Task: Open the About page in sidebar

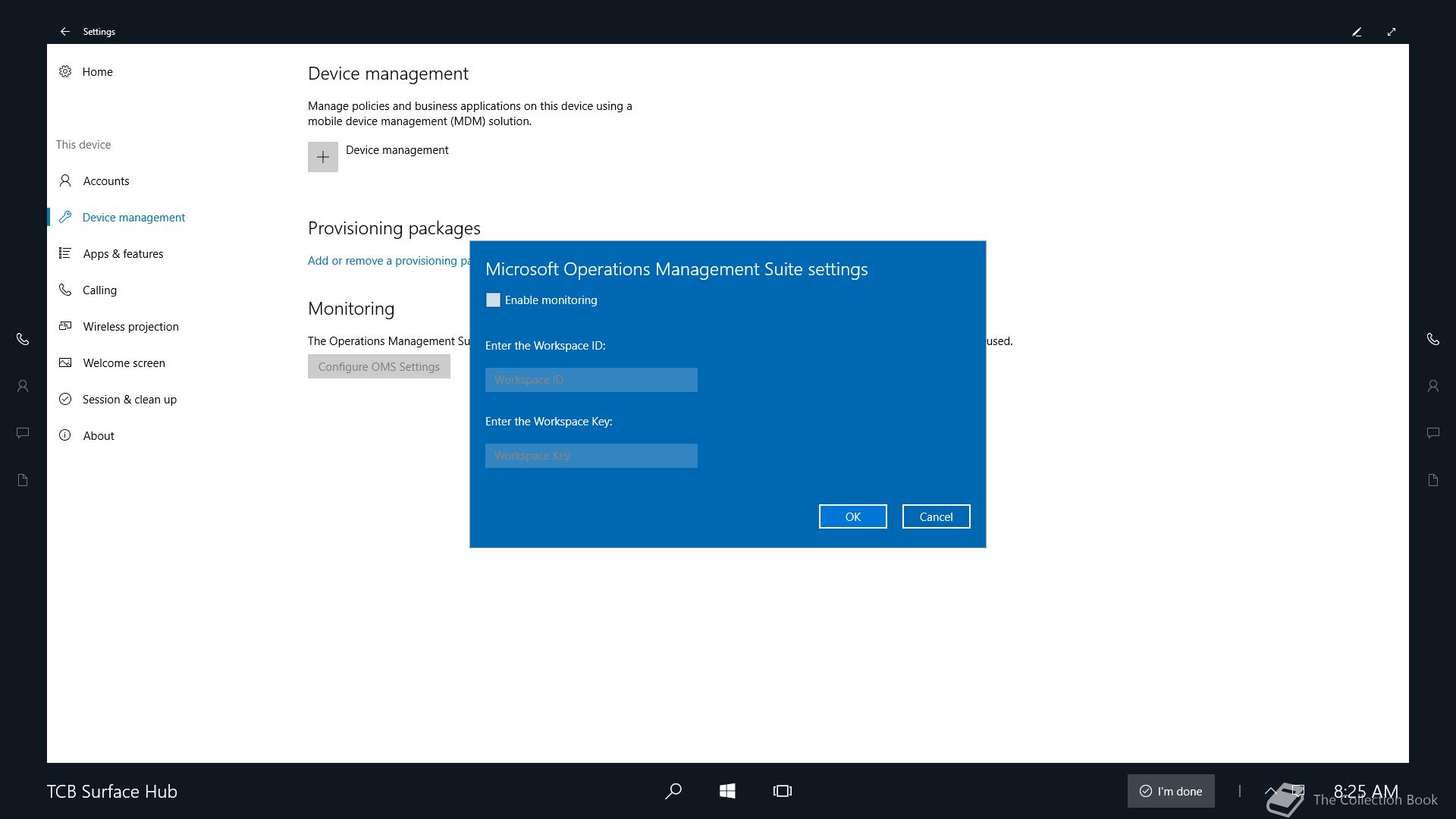Action: 99,435
